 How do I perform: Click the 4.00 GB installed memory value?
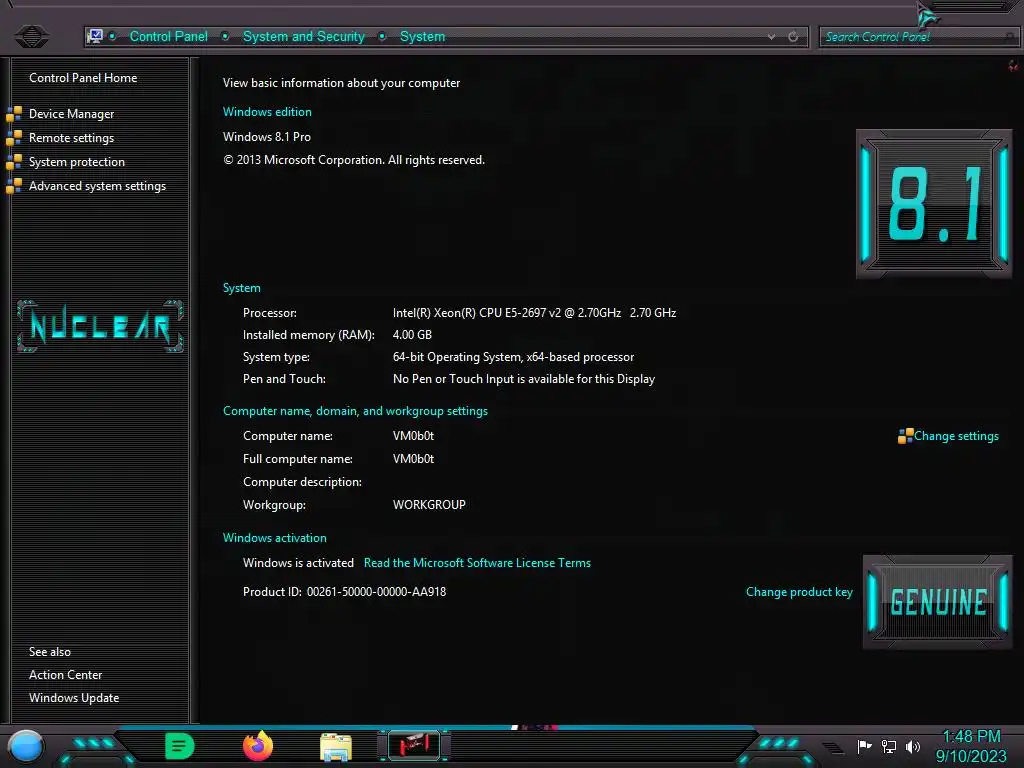pyautogui.click(x=412, y=334)
